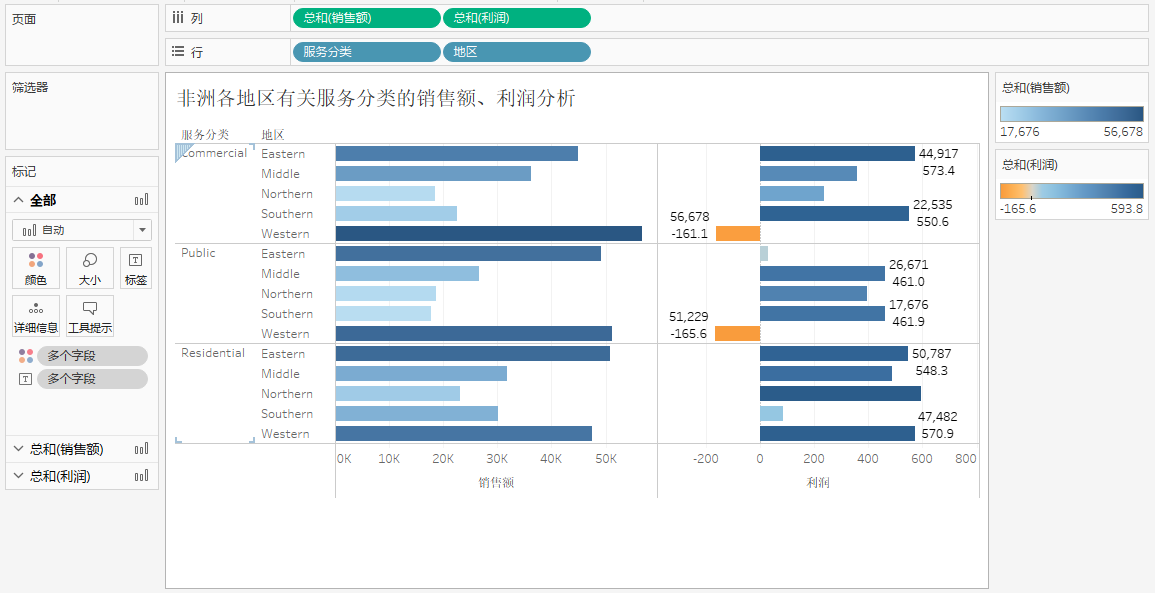
Task: Click the 工具提示 (Tooltip) marks button
Action: [x=90, y=316]
